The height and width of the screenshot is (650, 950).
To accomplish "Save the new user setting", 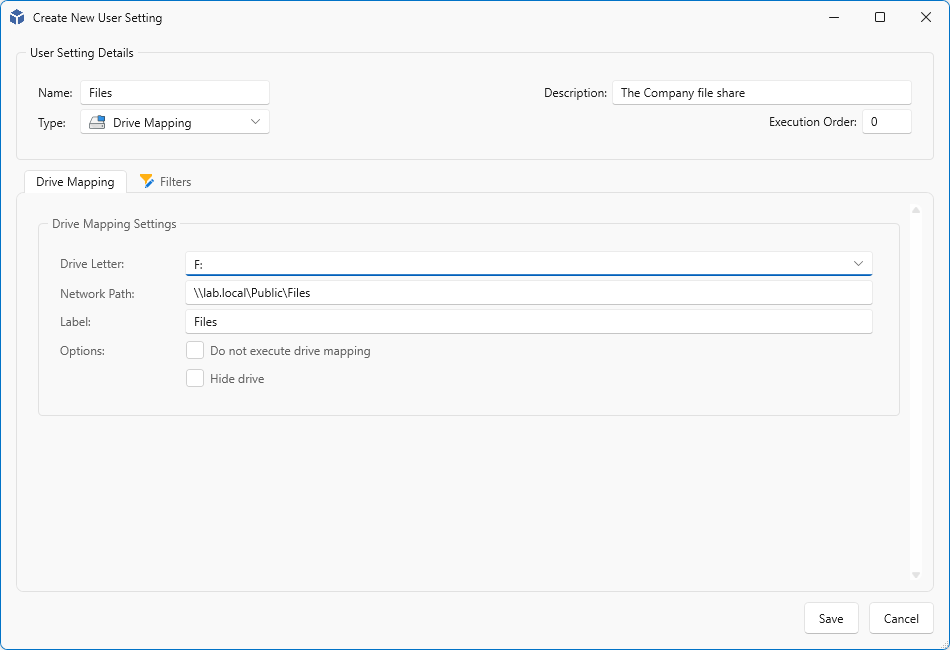I will (831, 618).
